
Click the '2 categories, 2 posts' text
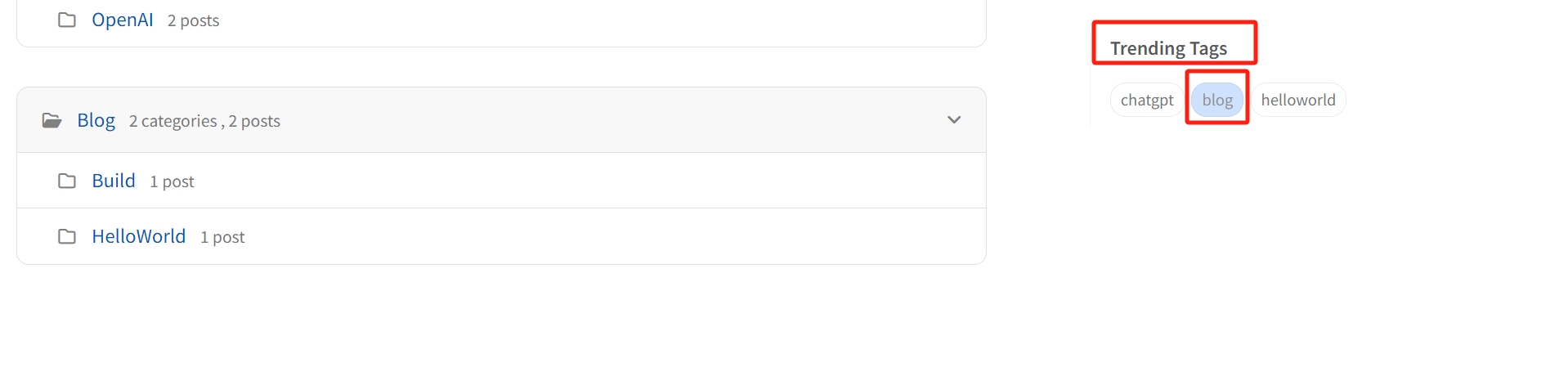click(x=204, y=121)
